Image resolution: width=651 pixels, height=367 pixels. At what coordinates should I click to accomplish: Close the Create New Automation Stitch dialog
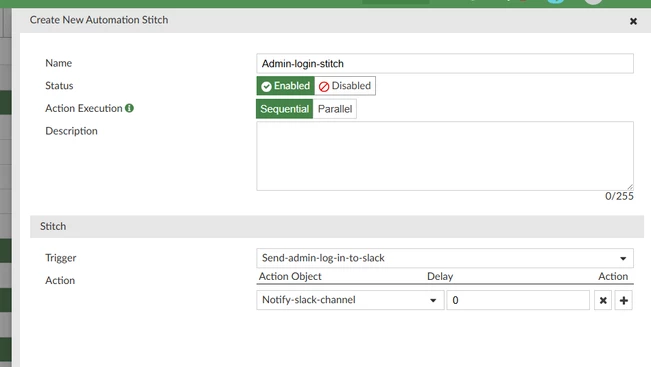[633, 21]
